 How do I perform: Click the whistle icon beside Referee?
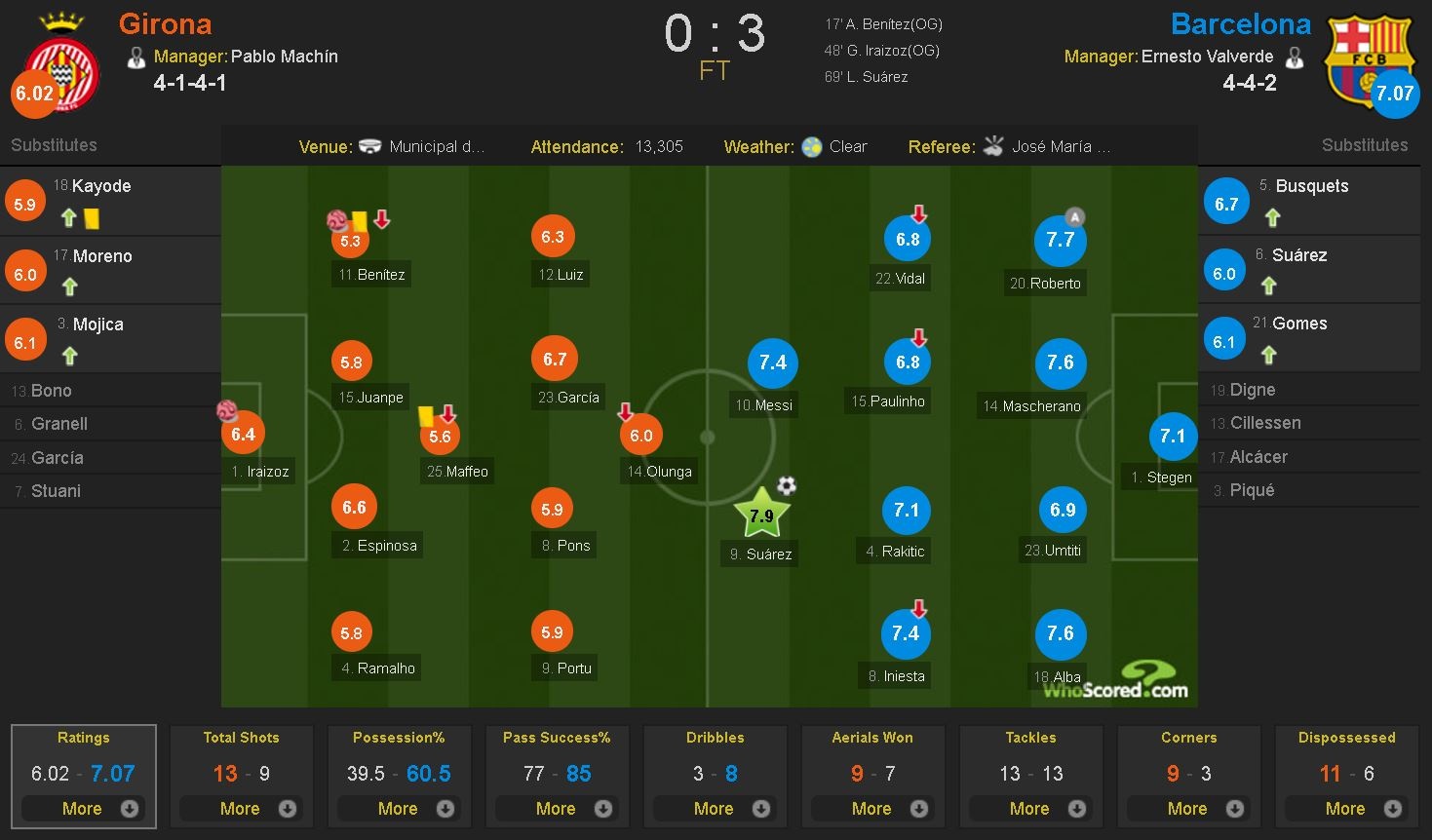click(x=993, y=147)
